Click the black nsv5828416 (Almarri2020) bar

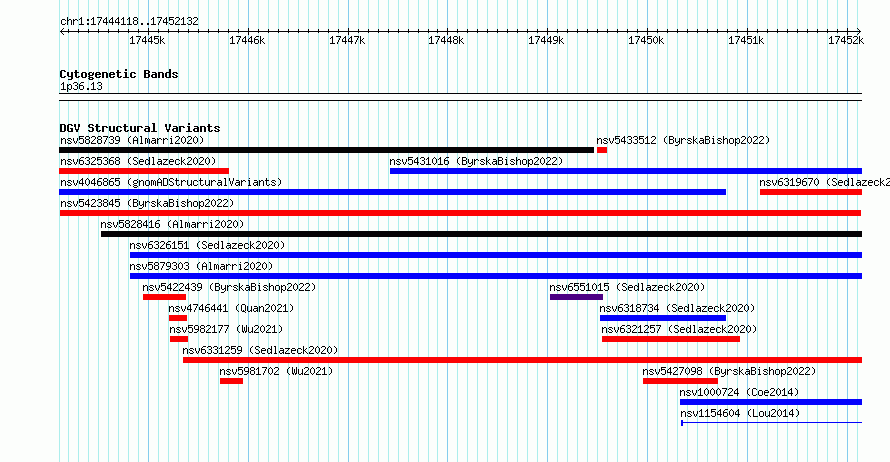(481, 234)
